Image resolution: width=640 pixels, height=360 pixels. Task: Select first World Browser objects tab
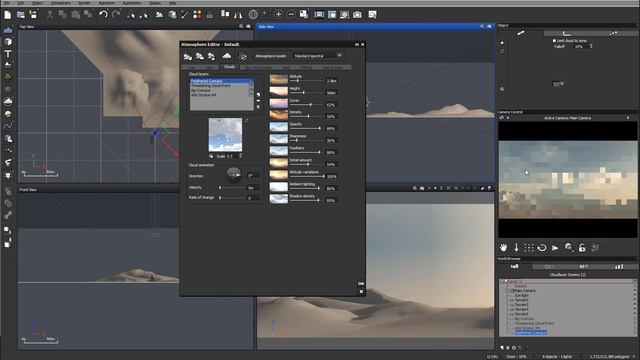(514, 267)
